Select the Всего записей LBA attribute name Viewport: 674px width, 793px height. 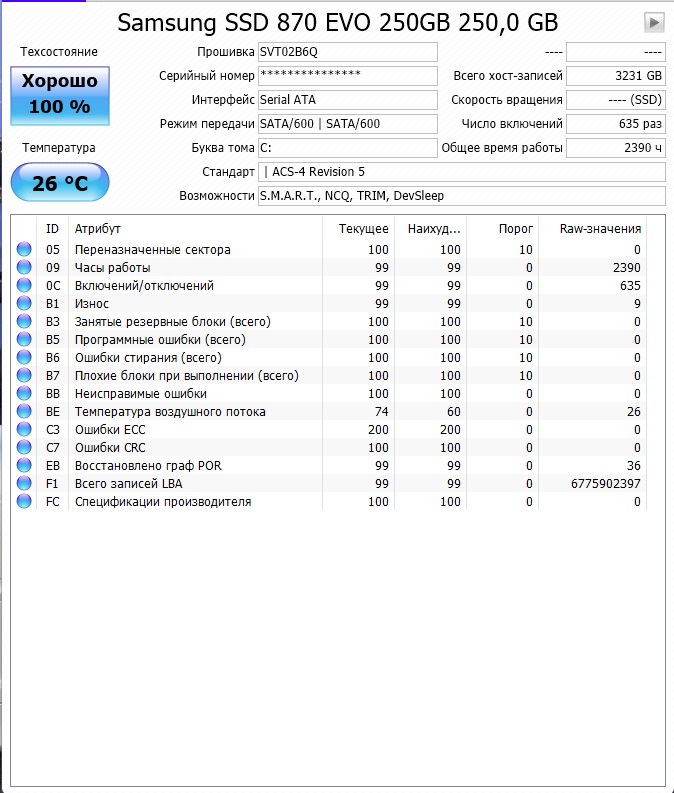(128, 483)
